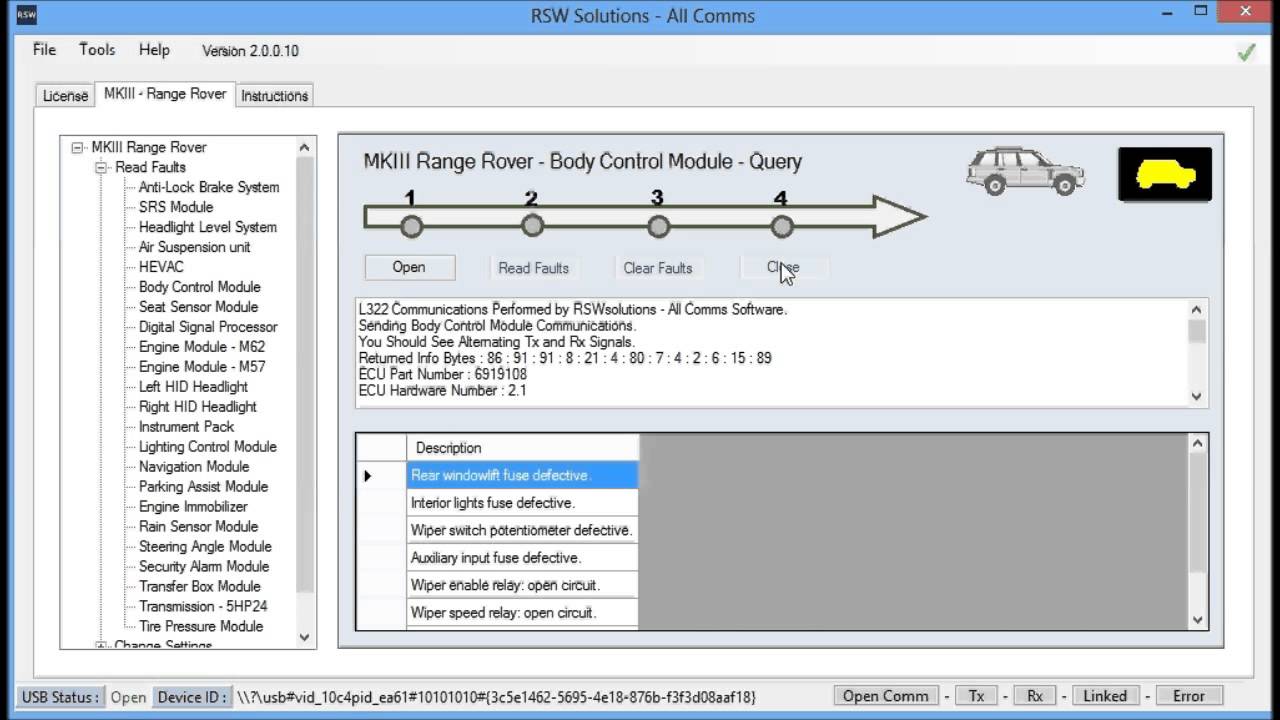1280x720 pixels.
Task: Select Navigation Module in tree
Action: coord(194,467)
